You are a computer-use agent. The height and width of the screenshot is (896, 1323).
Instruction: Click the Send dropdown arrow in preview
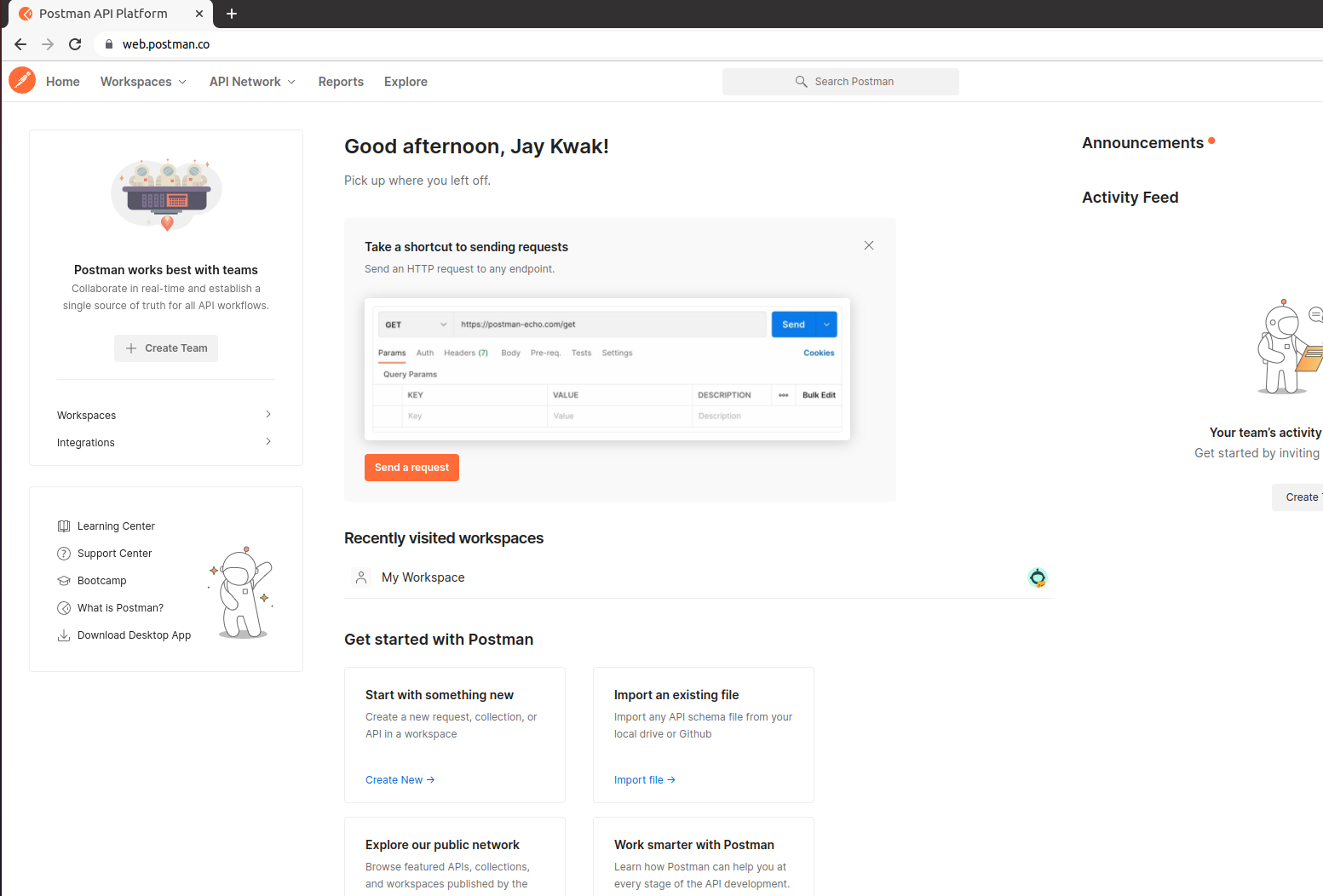826,325
